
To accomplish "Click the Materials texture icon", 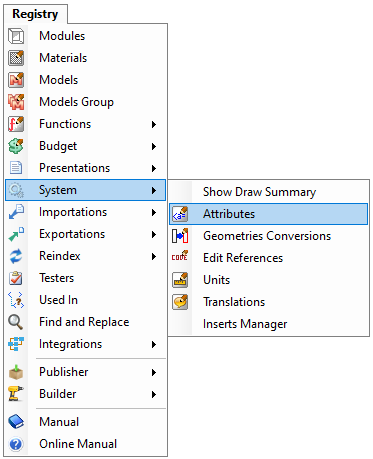I will point(16,58).
